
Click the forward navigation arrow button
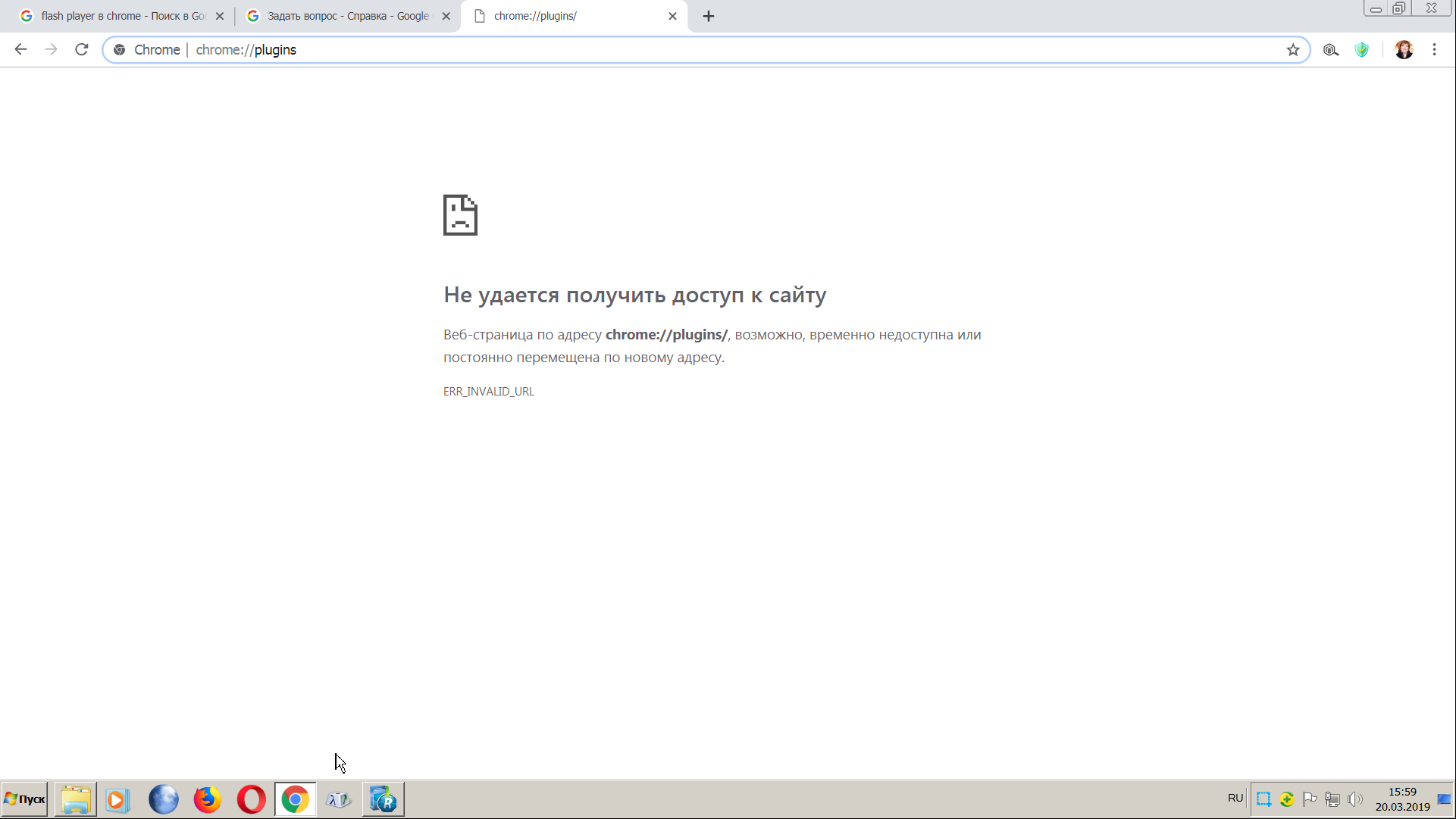[x=50, y=49]
